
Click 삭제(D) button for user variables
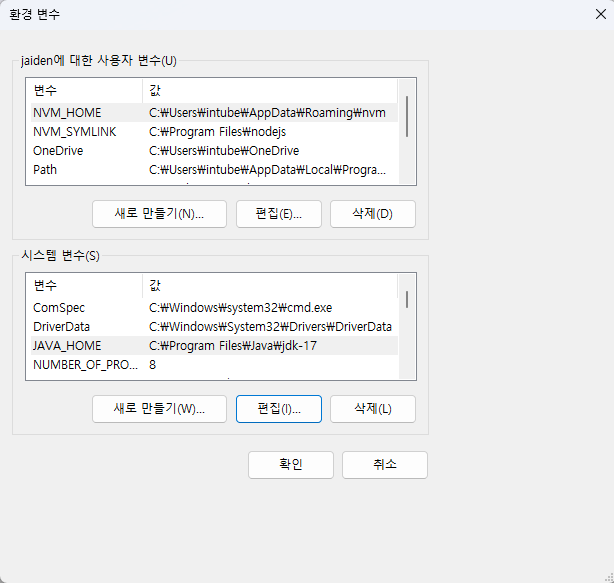click(x=373, y=214)
